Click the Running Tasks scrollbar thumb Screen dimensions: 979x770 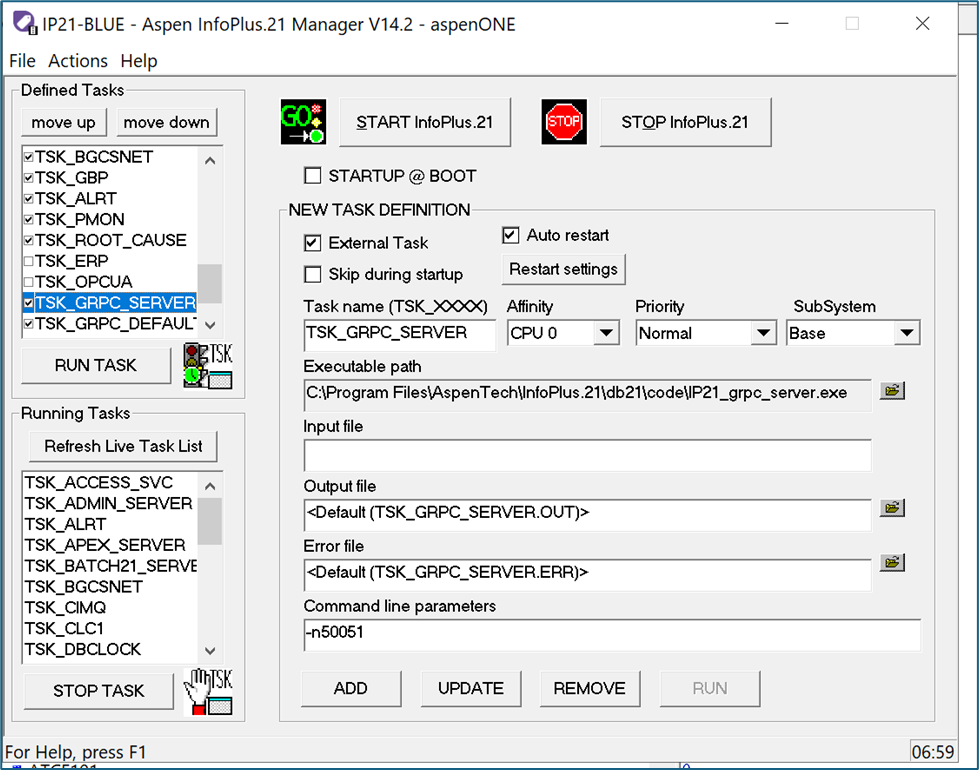coord(210,521)
